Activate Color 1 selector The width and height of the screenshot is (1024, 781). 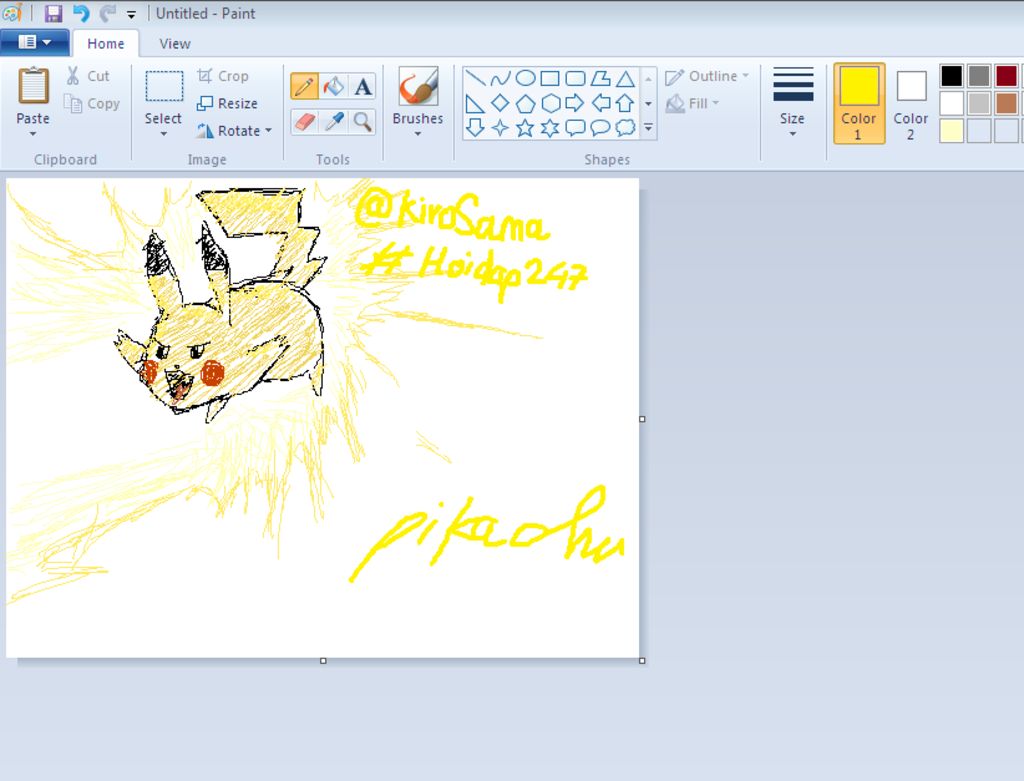click(859, 103)
